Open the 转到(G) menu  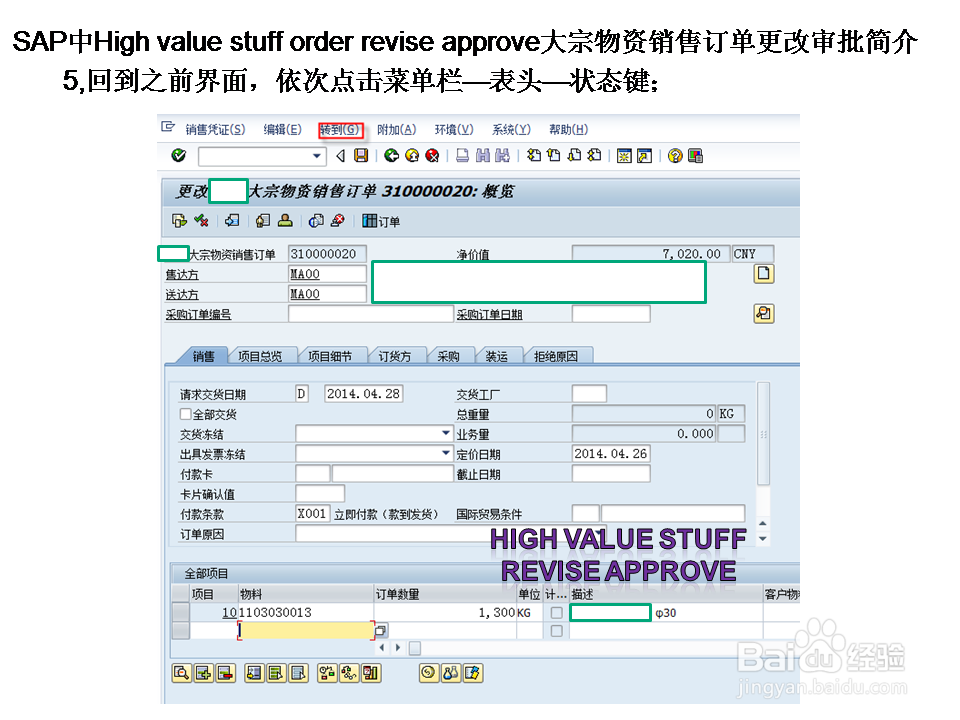(x=340, y=129)
